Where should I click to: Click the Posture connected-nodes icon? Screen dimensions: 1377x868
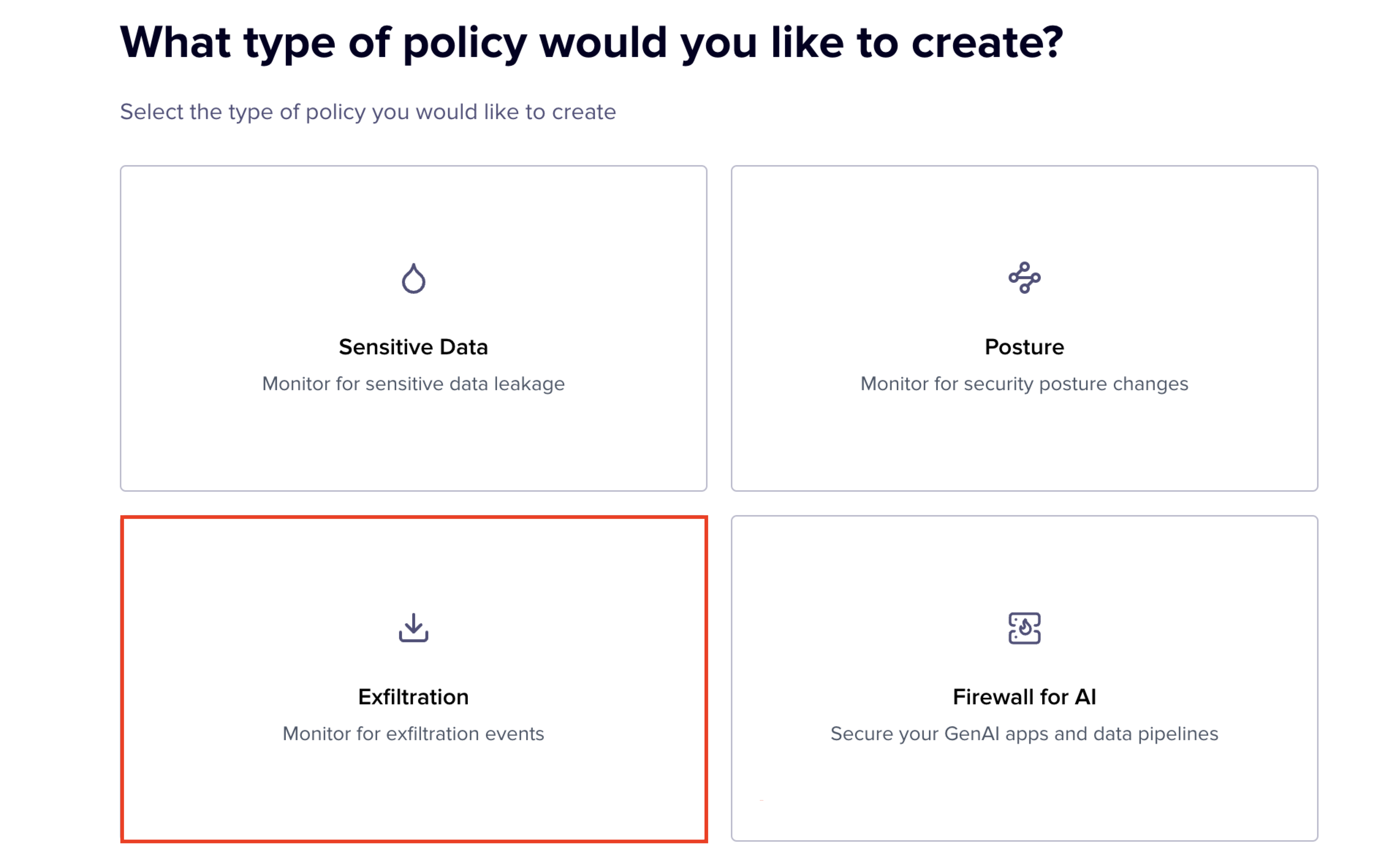[x=1024, y=278]
